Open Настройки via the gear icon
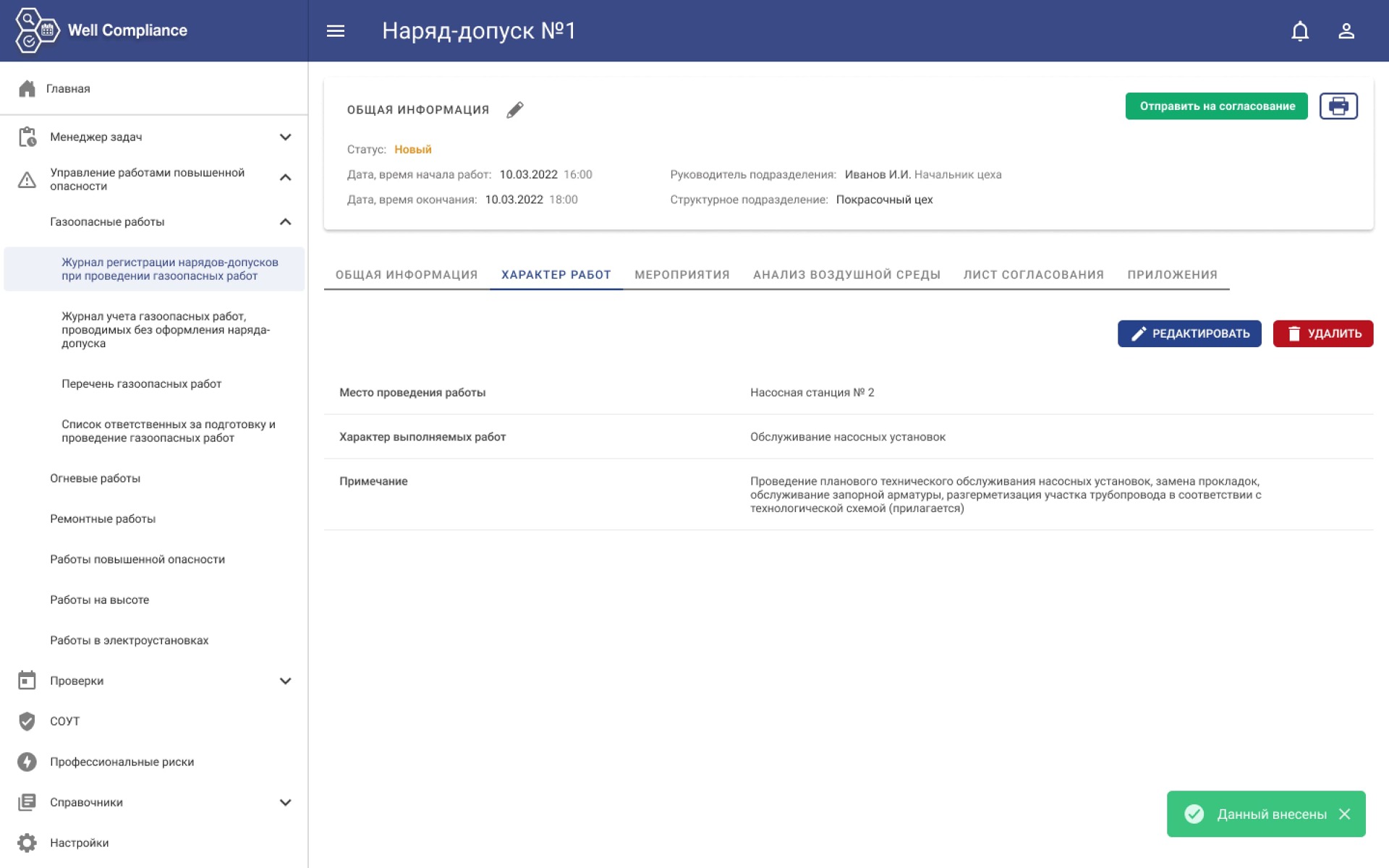1389x868 pixels. tap(27, 843)
